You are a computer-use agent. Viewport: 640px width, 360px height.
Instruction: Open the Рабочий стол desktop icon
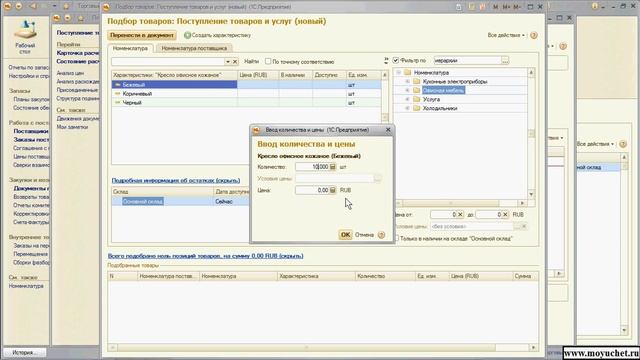click(25, 37)
